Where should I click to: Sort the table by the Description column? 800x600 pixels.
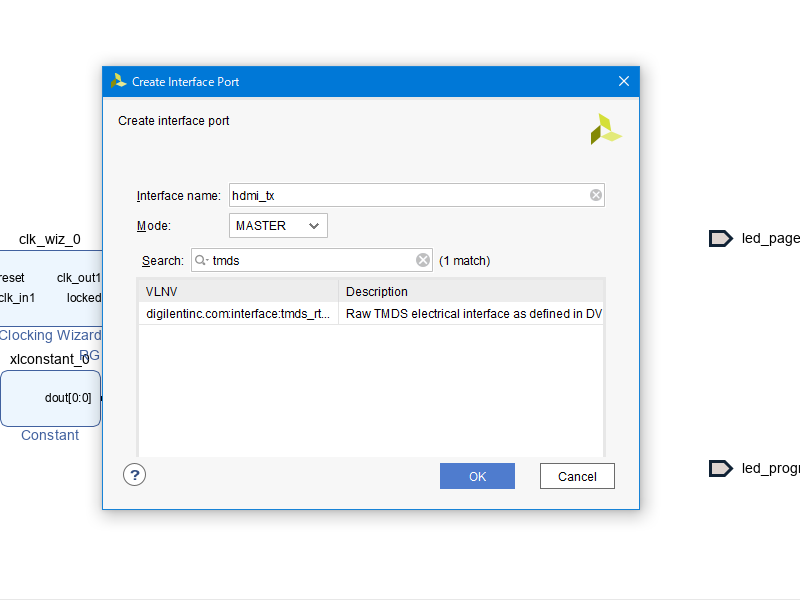point(470,292)
